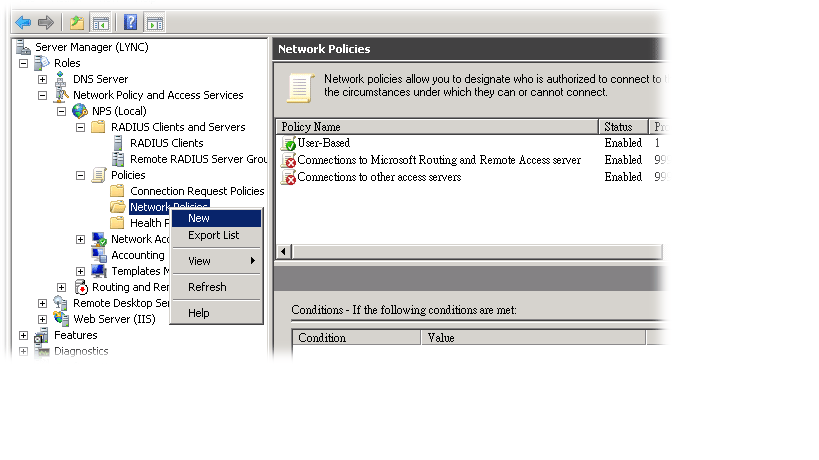Image resolution: width=819 pixels, height=460 pixels.
Task: Select RADIUS Clients tree item
Action: (166, 143)
